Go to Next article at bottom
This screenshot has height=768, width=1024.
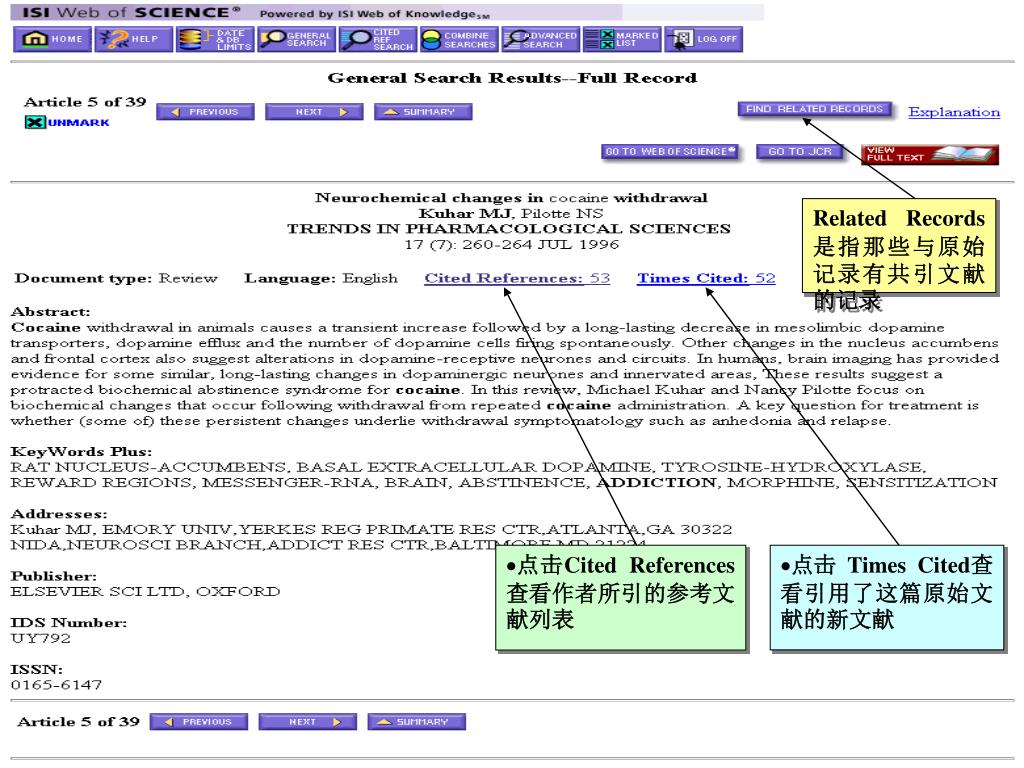coord(308,722)
